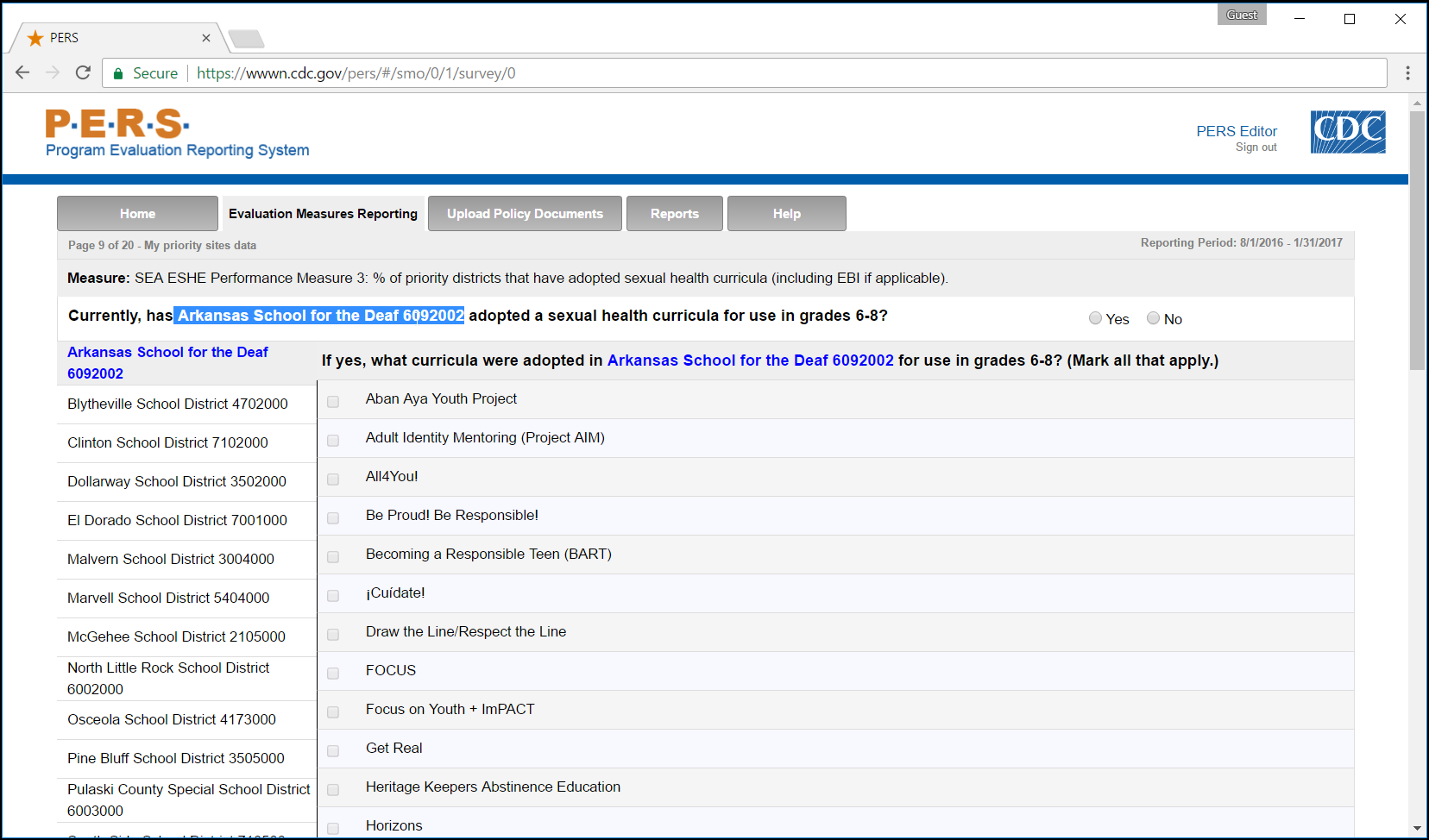This screenshot has width=1429, height=840.
Task: Close the PERS browser tab
Action: (206, 38)
